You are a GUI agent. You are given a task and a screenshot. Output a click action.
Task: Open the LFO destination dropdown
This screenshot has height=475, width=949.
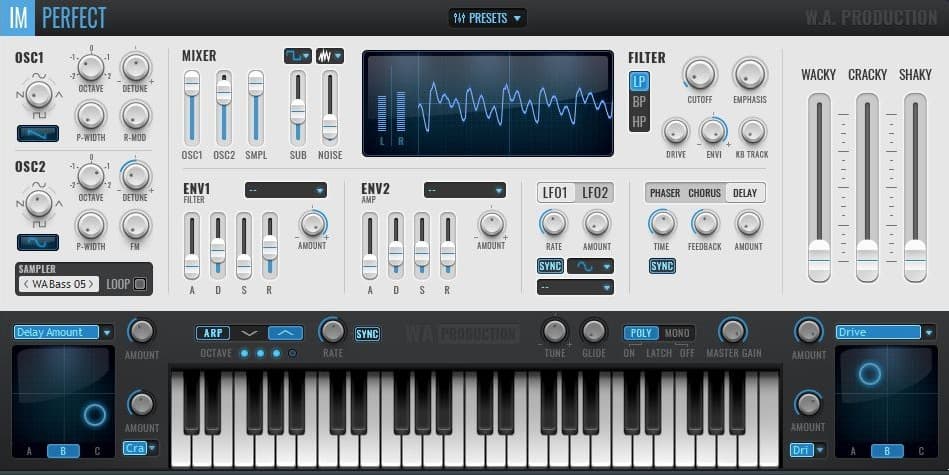point(575,287)
